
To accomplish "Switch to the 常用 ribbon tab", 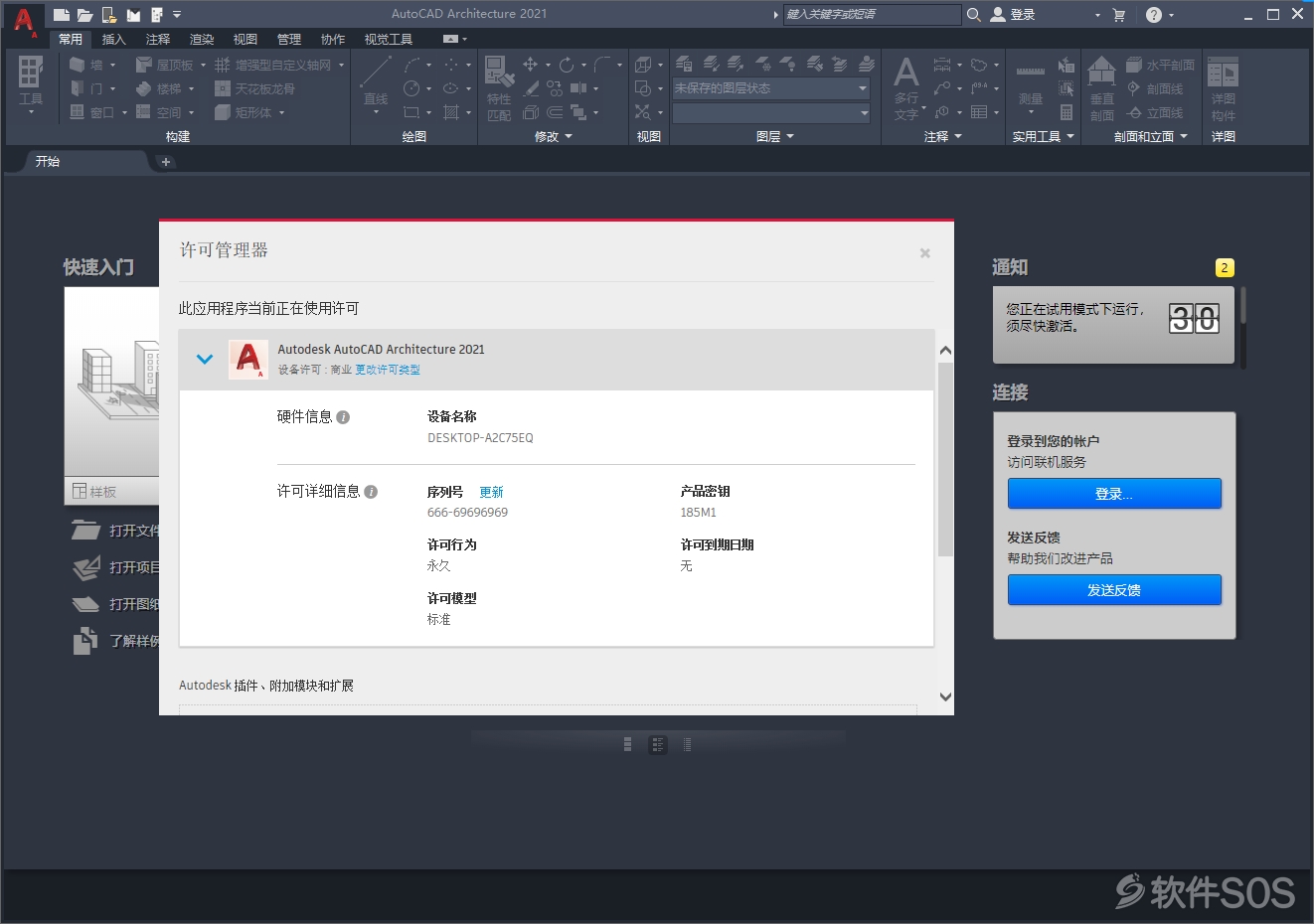I will (x=70, y=39).
